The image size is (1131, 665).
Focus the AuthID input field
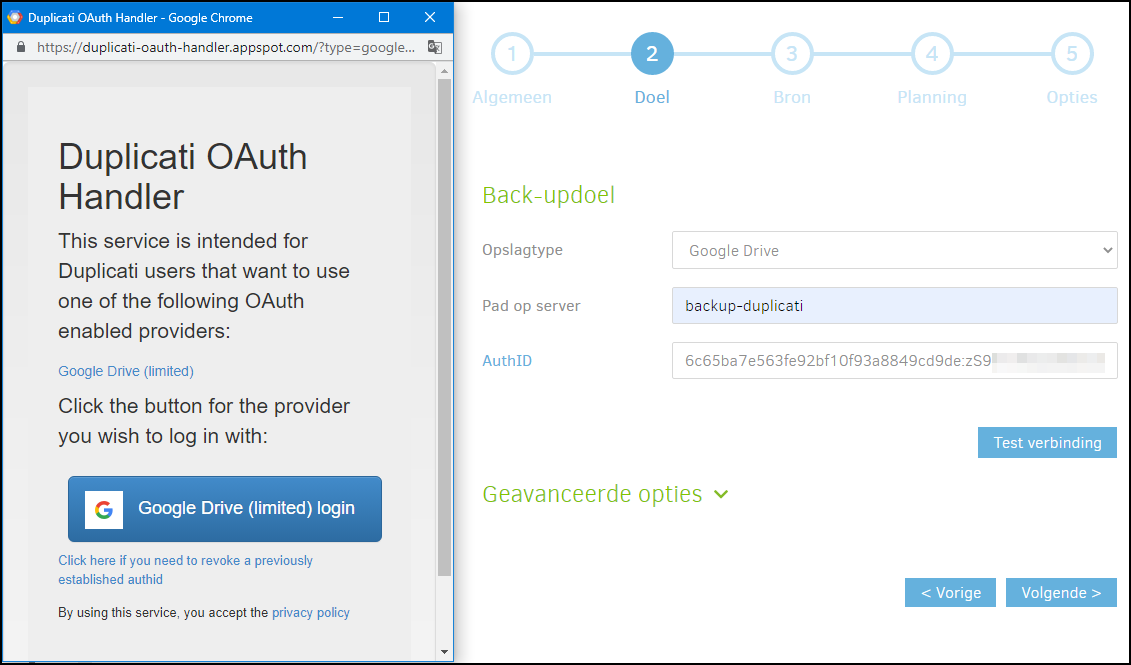[894, 361]
